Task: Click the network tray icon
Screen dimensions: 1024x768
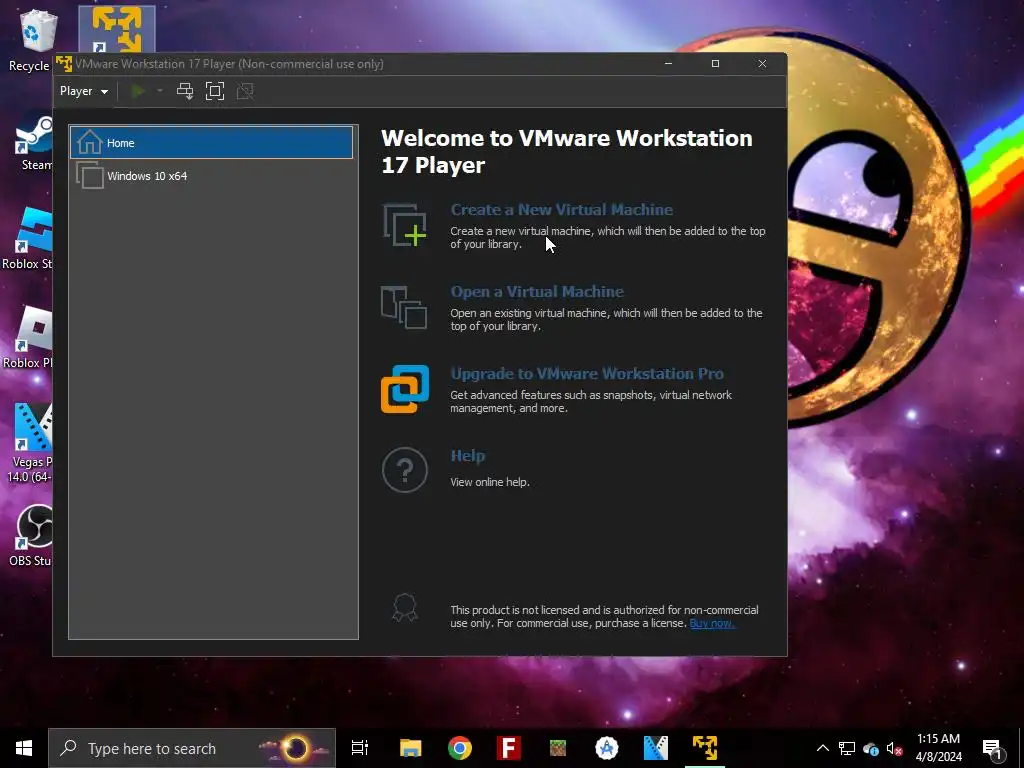Action: [x=847, y=748]
